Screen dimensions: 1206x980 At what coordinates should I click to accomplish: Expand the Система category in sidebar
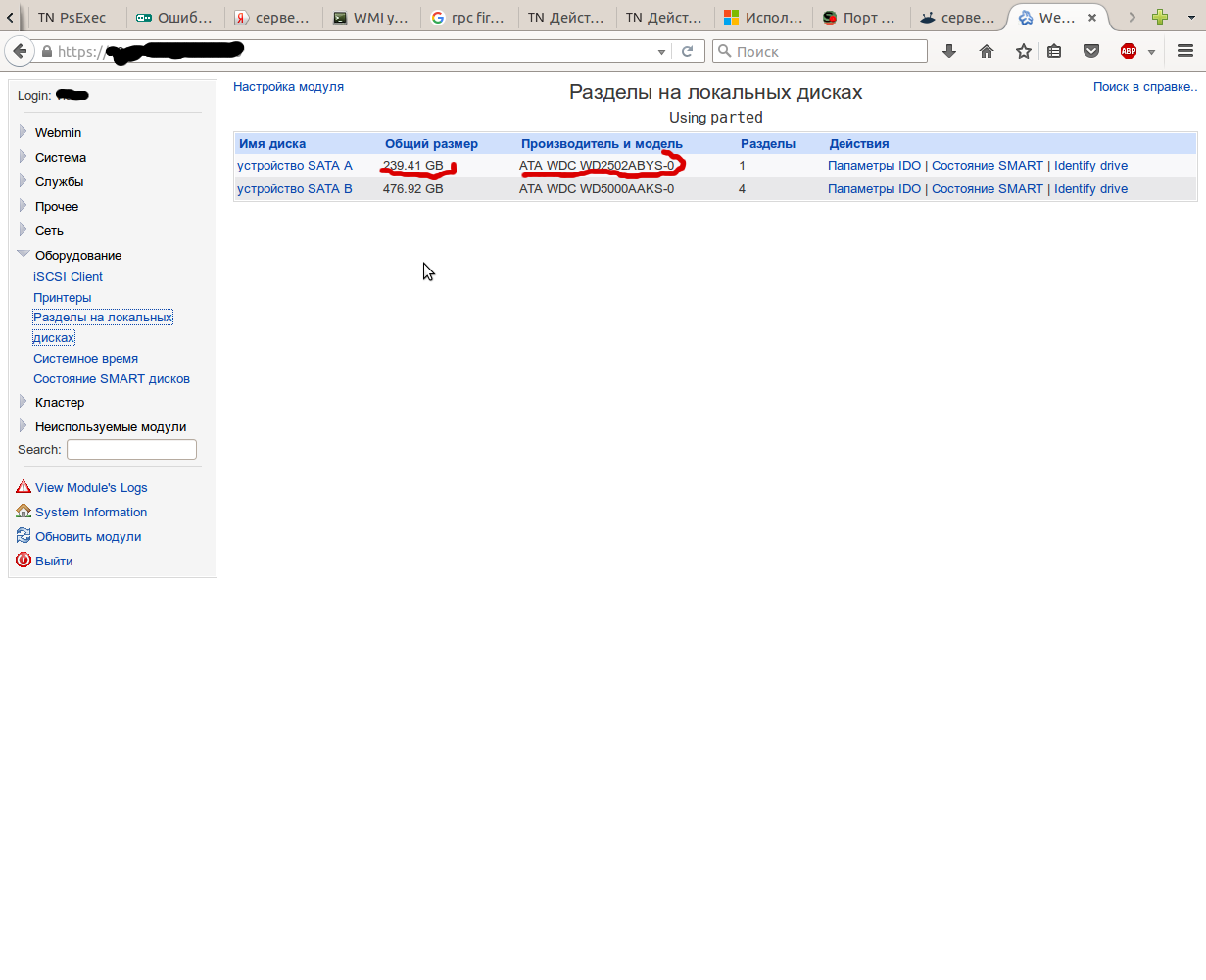point(60,157)
